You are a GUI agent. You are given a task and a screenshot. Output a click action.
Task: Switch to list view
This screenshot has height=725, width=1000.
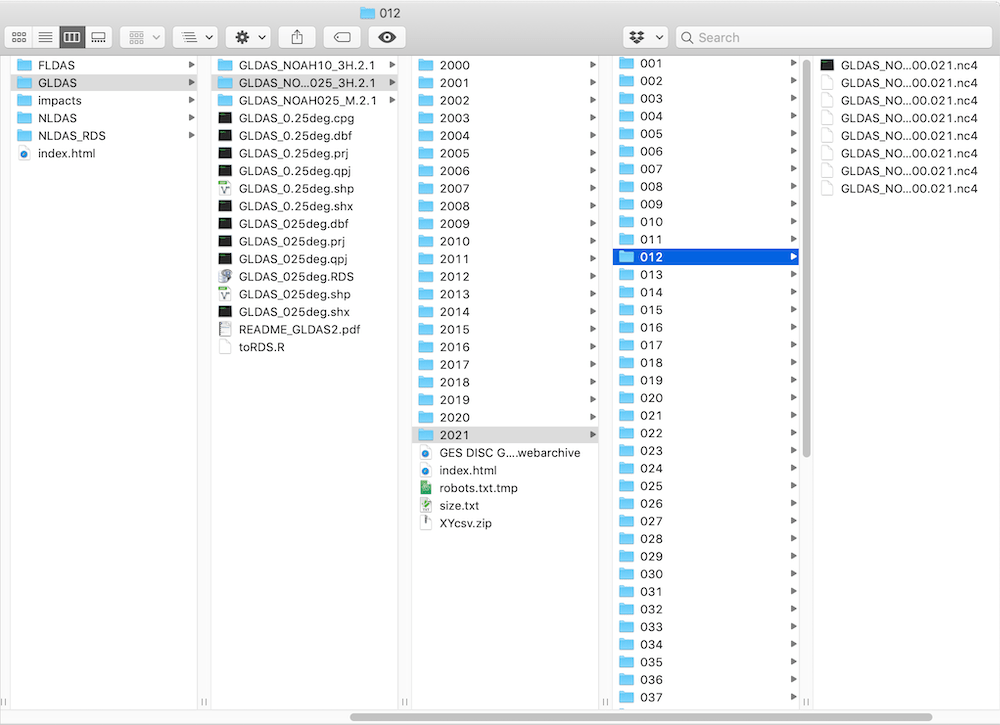pyautogui.click(x=45, y=37)
